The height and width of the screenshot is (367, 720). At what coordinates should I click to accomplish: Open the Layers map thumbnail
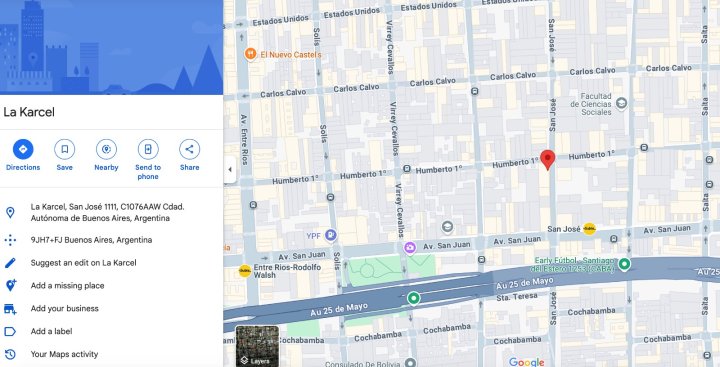point(257,346)
